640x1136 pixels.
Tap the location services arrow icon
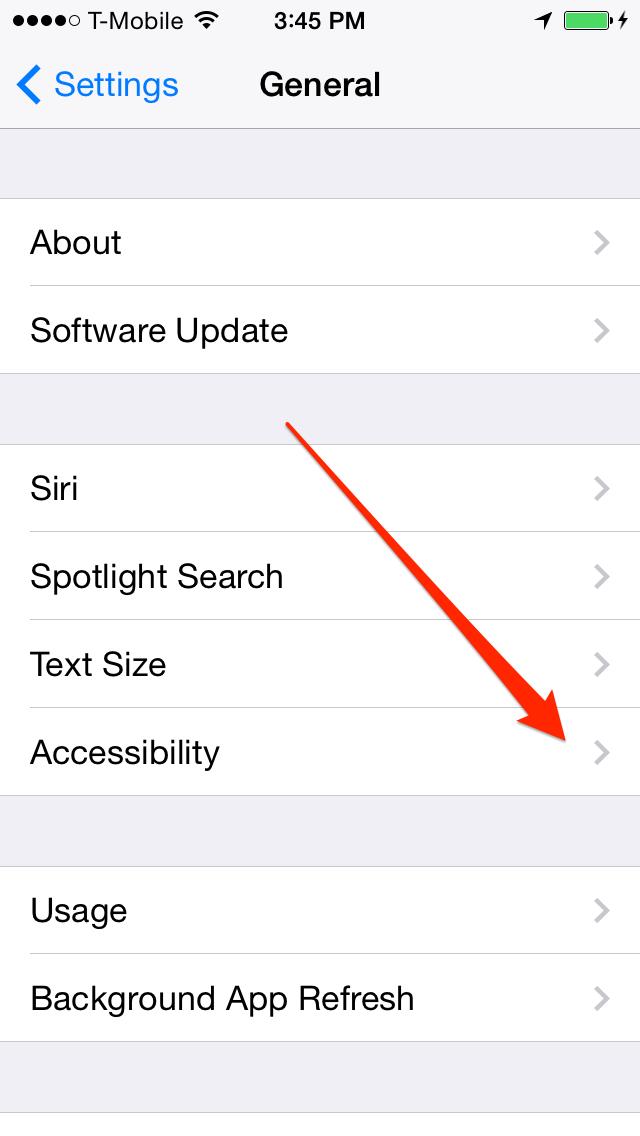pyautogui.click(x=544, y=20)
